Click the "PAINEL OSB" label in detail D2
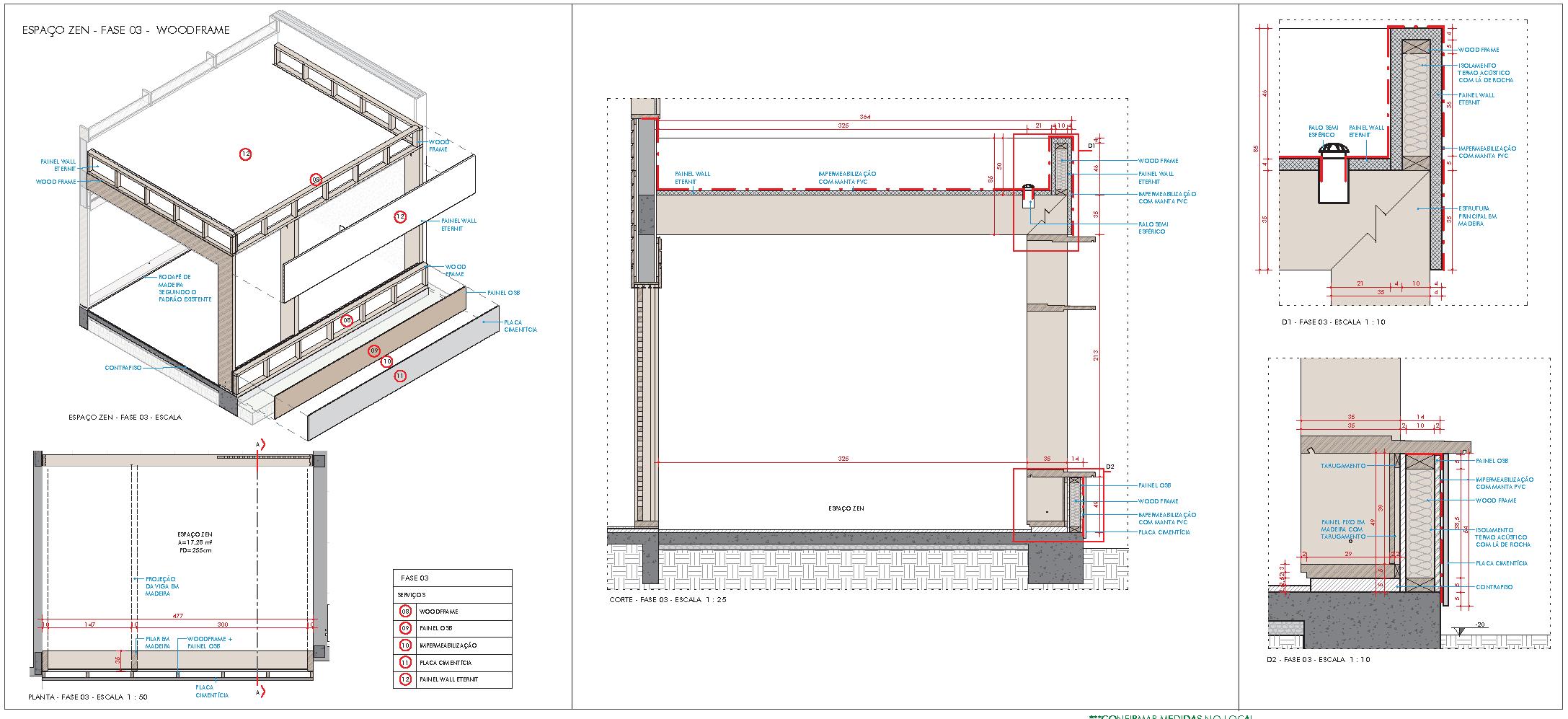1568x719 pixels. [1492, 461]
